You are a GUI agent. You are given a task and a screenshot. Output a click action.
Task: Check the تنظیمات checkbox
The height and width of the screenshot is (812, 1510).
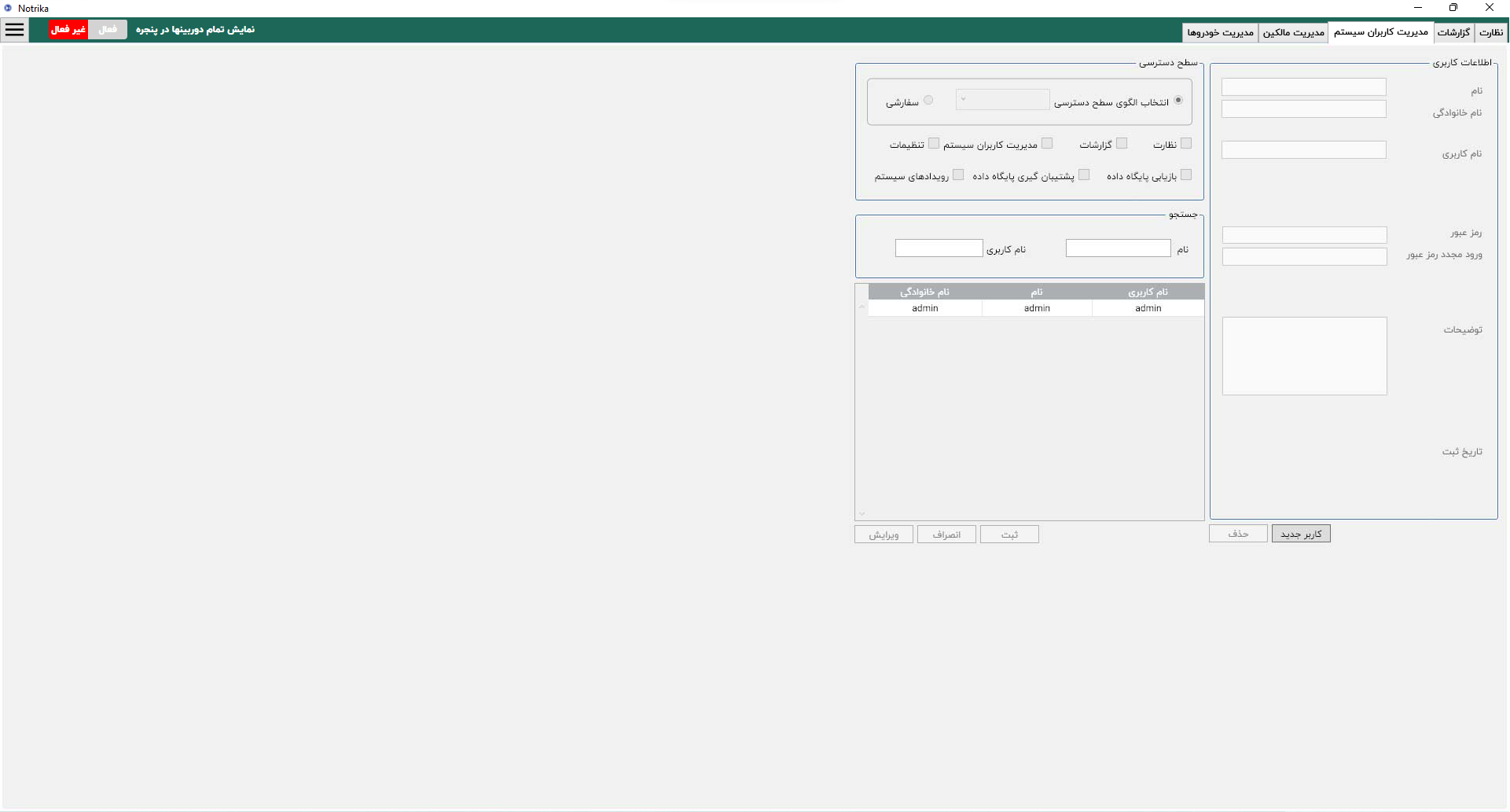click(x=934, y=144)
